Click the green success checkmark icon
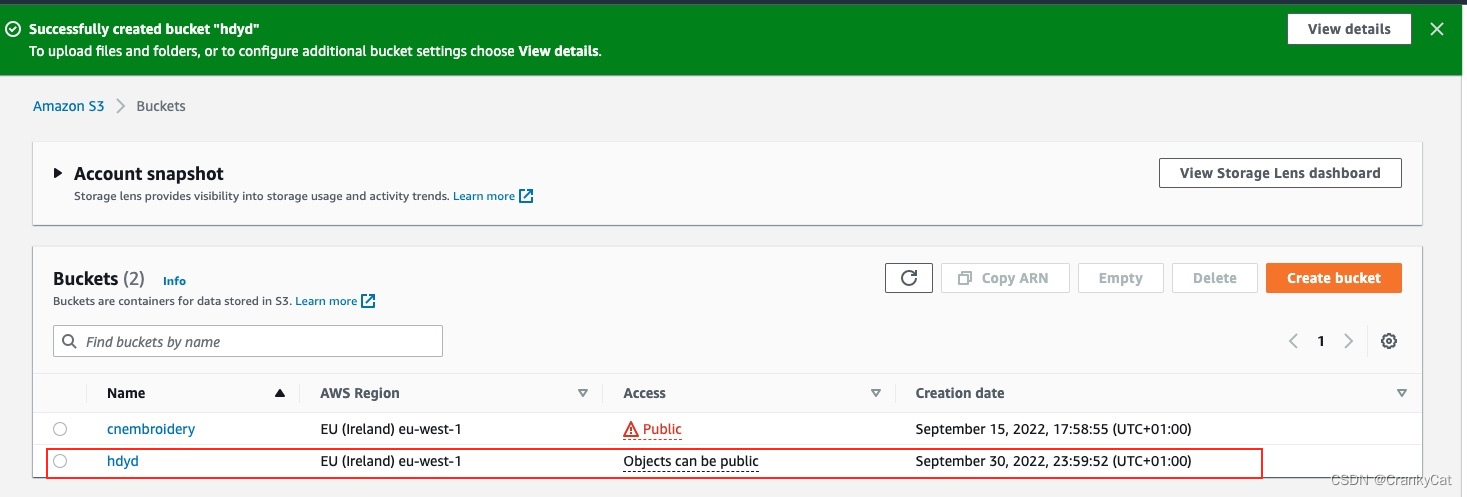The width and height of the screenshot is (1467, 497). (x=13, y=30)
